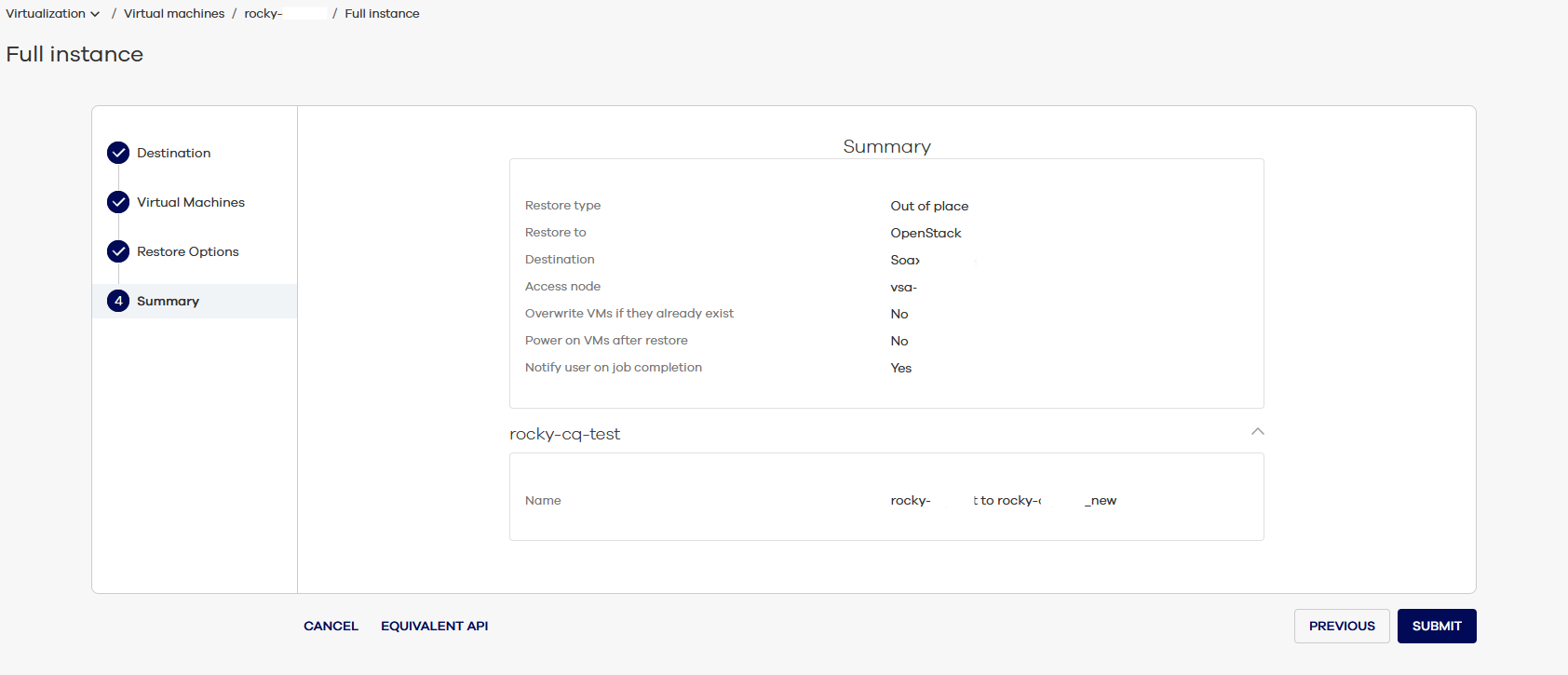Click the number 4 Summary step icon
Screen dimensions: 1568x675
pos(118,301)
